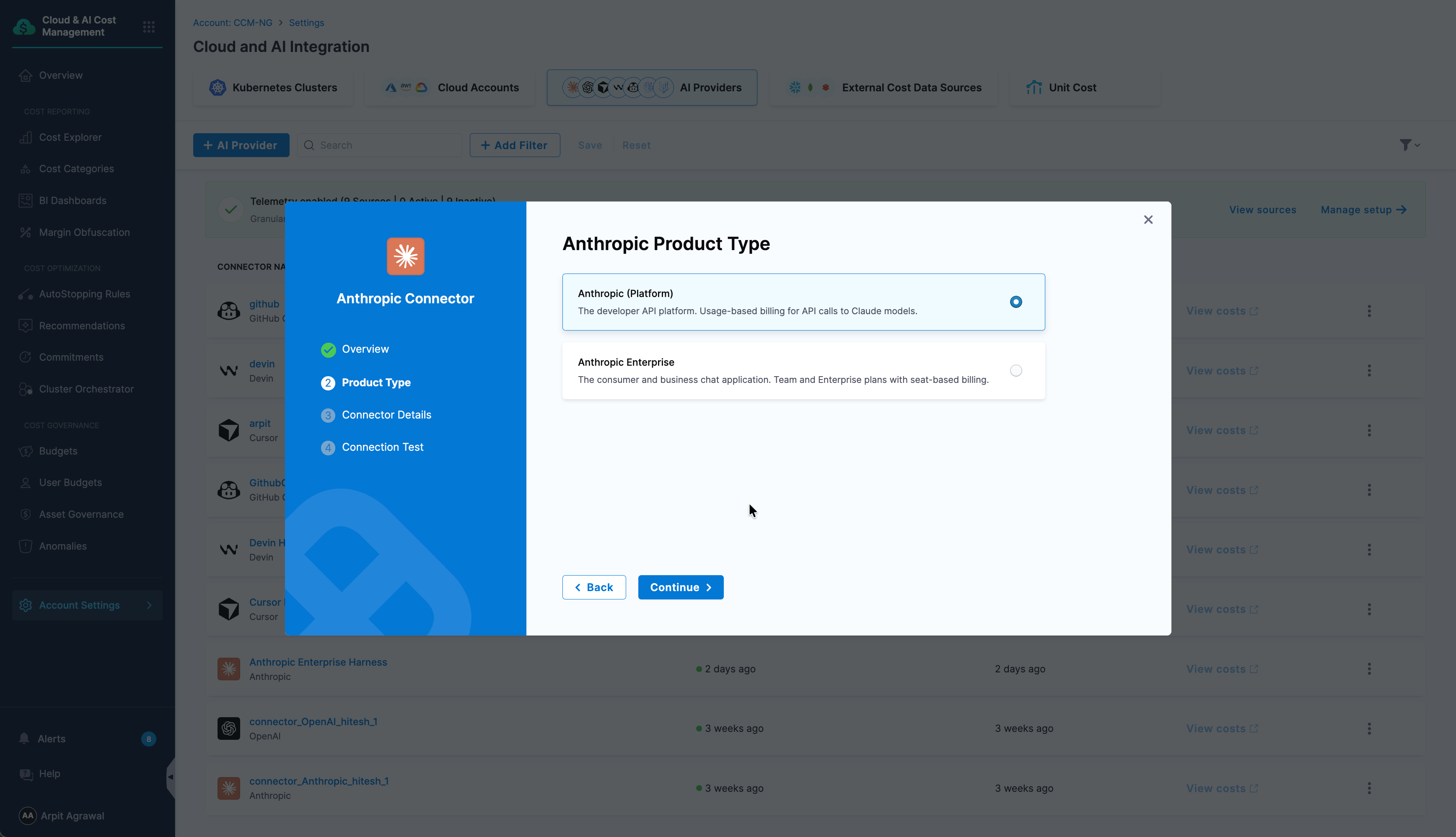This screenshot has height=837, width=1456.
Task: Open more options for the github row
Action: [1368, 311]
